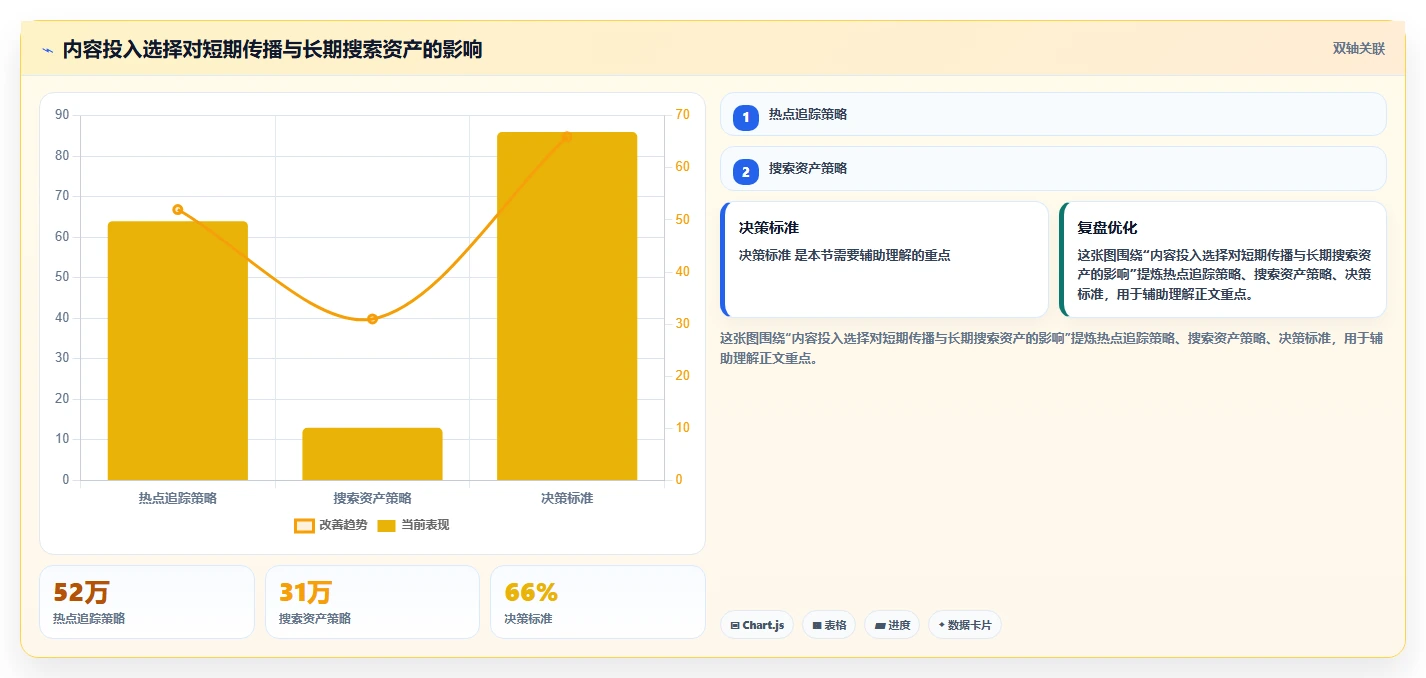Toggle the 改善趋势 legend entry
The height and width of the screenshot is (678, 1426).
pyautogui.click(x=330, y=525)
